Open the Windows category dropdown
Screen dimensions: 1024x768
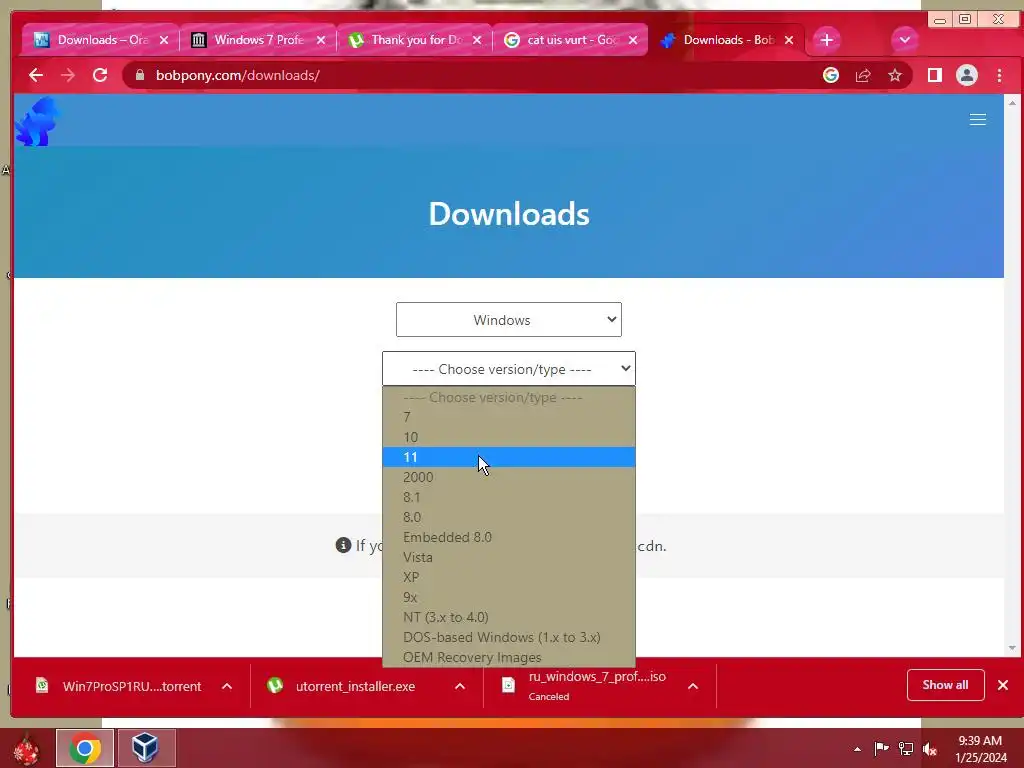tap(509, 320)
